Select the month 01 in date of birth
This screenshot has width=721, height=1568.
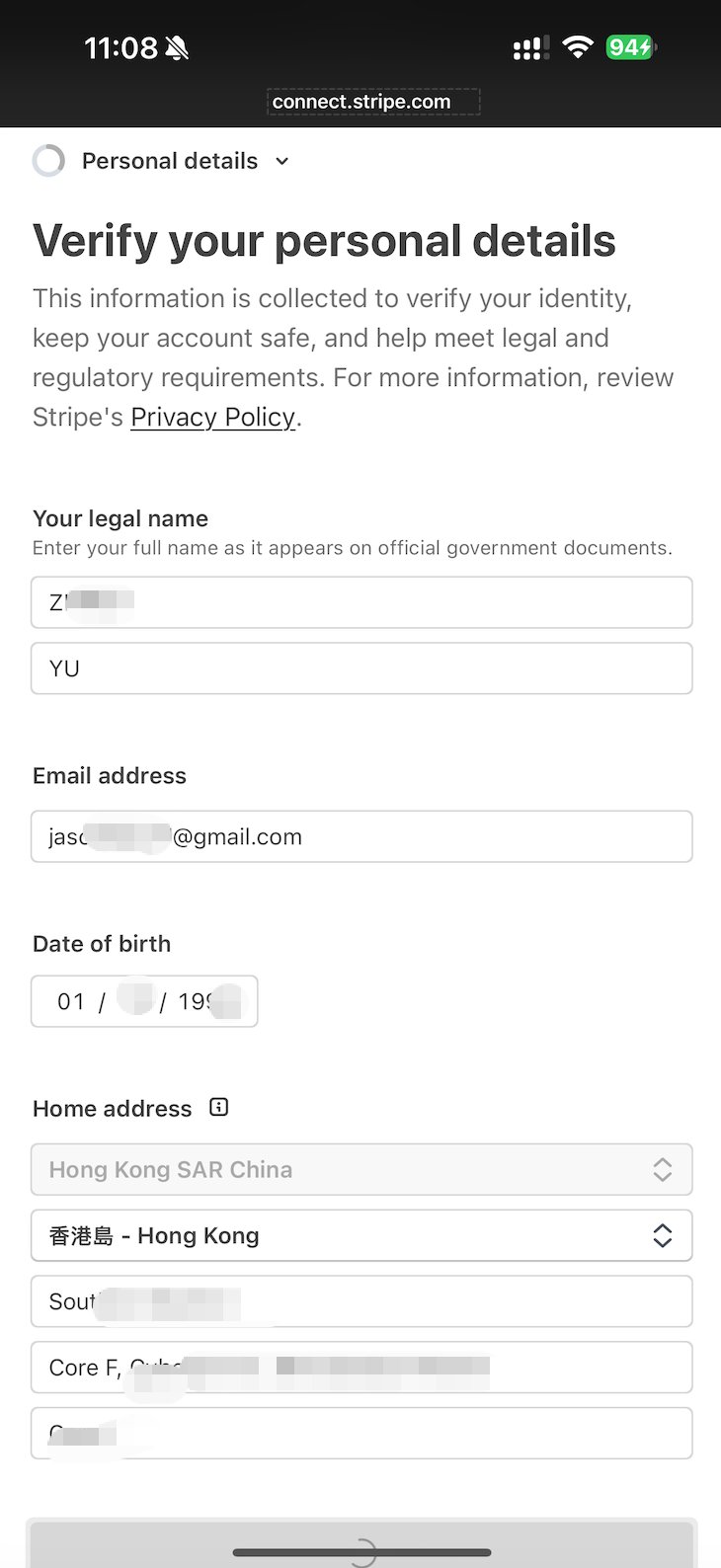71,1001
